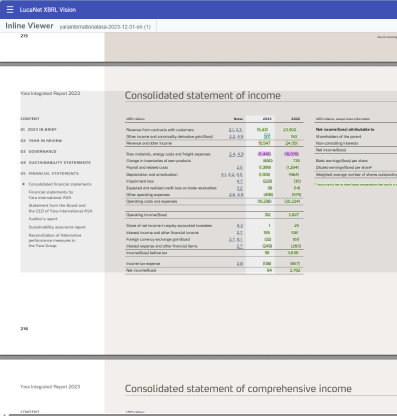Open the Financial Statements section link
This screenshot has height=416, width=397.
(x=49, y=173)
